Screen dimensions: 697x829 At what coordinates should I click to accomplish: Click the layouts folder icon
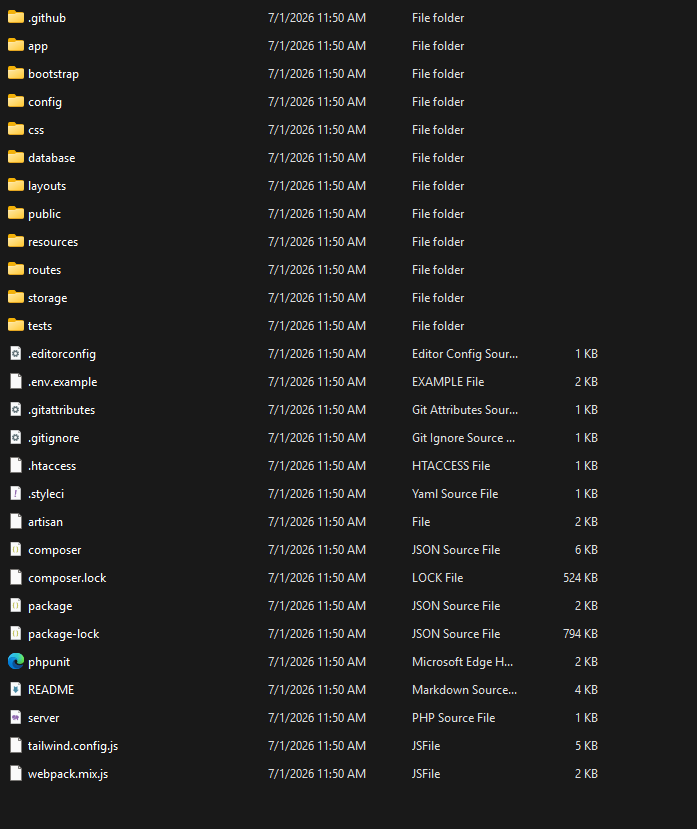point(16,186)
